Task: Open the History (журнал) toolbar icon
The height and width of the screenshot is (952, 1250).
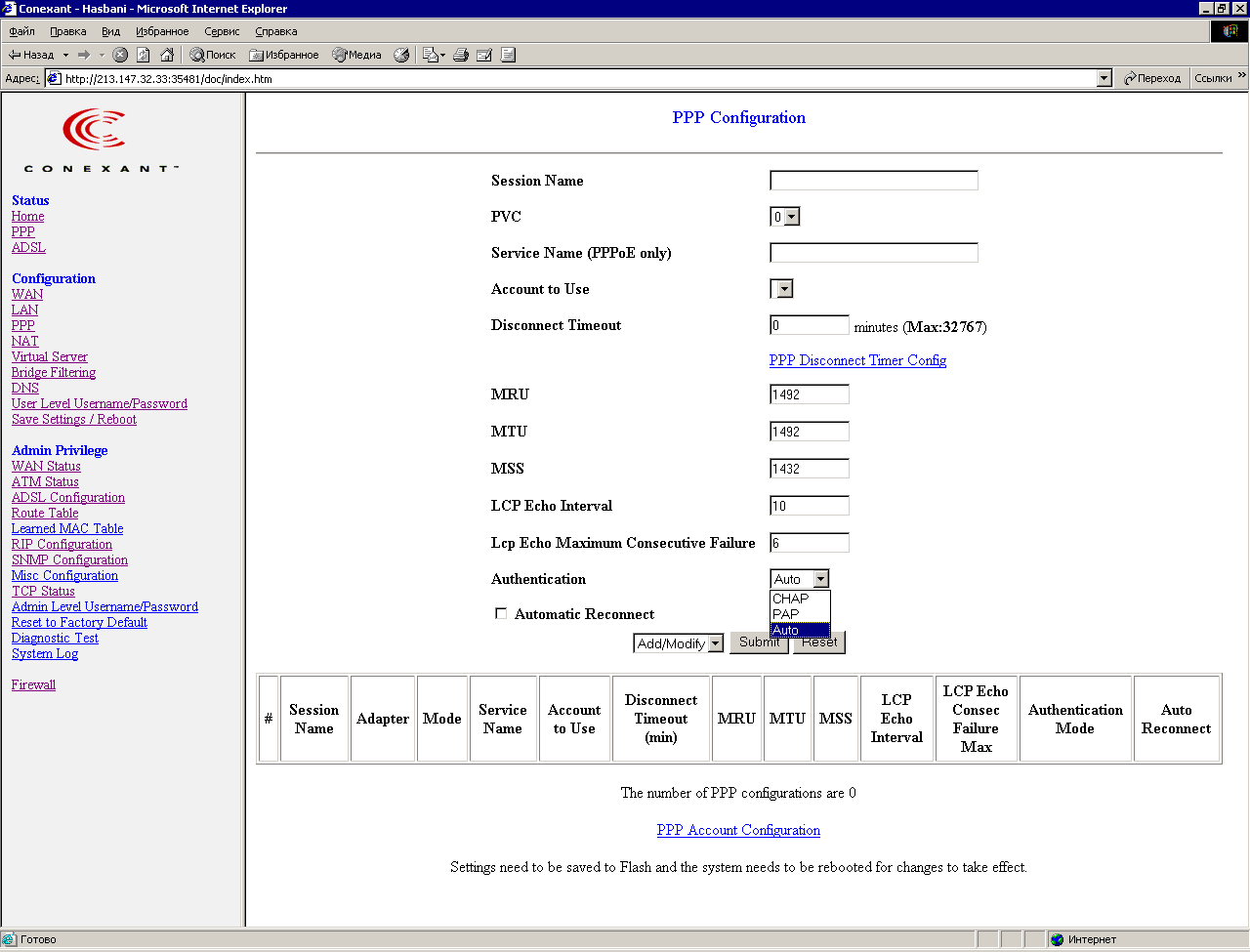Action: tap(401, 55)
